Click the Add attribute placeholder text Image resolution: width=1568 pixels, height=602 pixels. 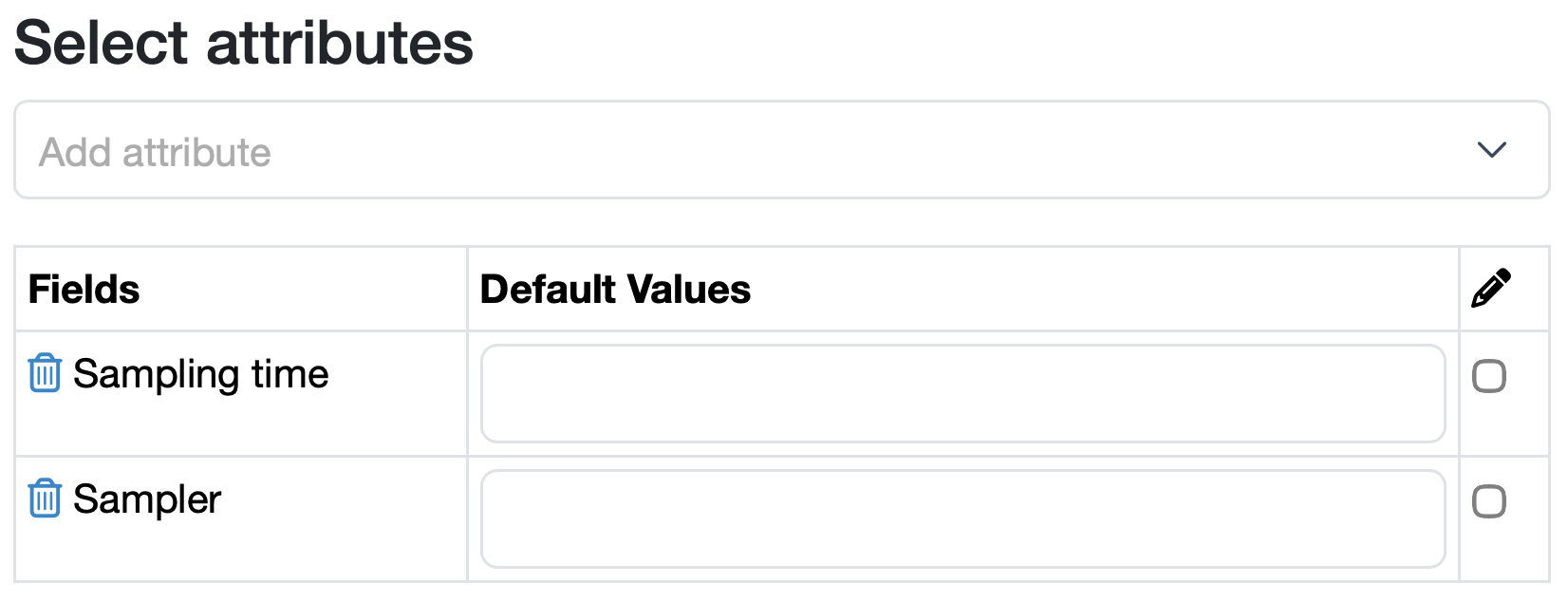155,152
